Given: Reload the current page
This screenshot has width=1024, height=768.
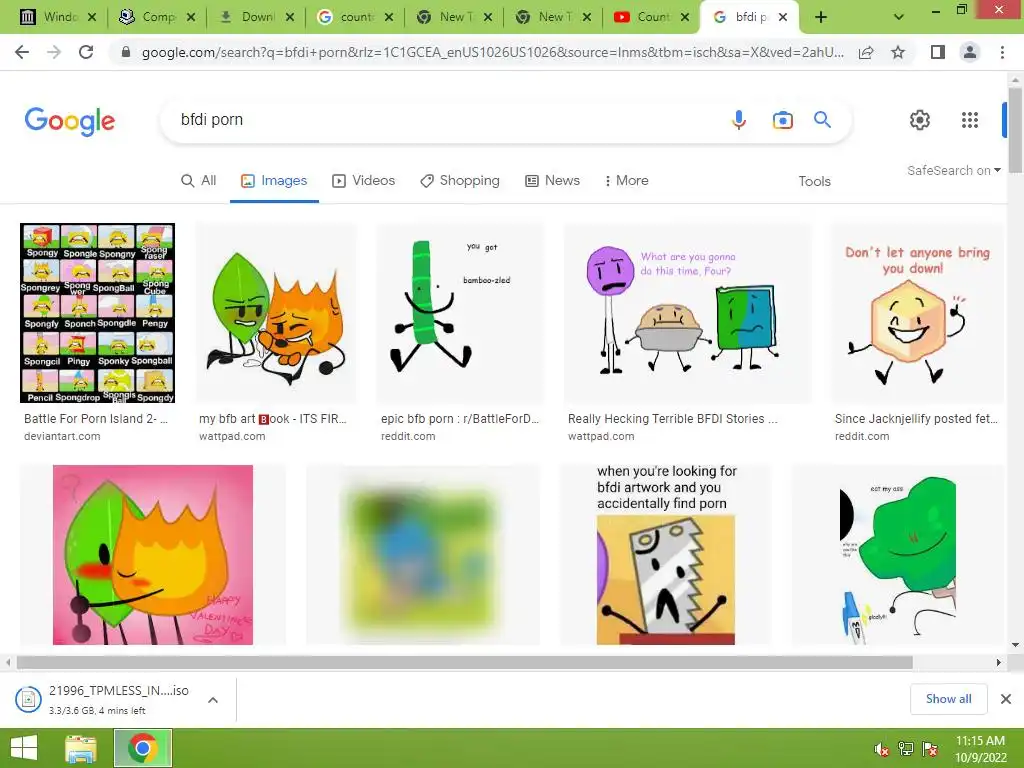Looking at the screenshot, I should pos(86,52).
